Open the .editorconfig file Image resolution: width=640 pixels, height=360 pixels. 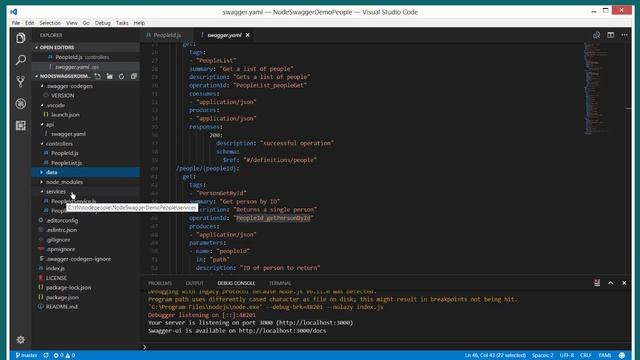(x=86, y=220)
